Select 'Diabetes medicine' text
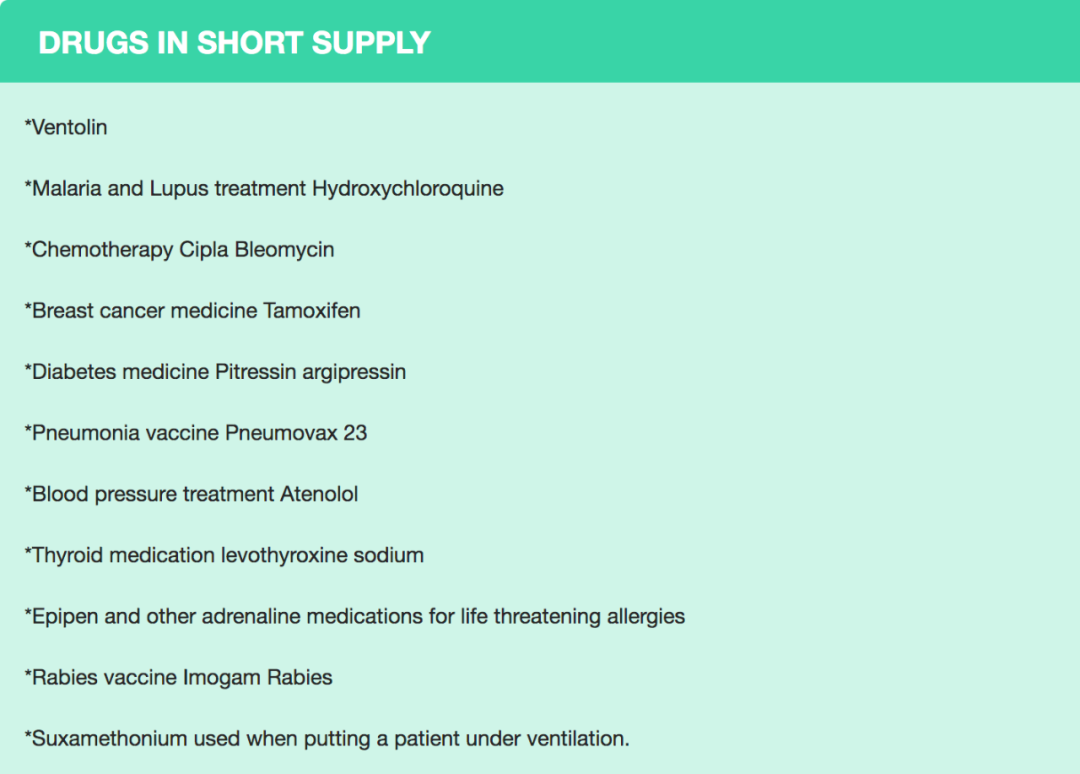The image size is (1080, 774). pyautogui.click(x=120, y=371)
